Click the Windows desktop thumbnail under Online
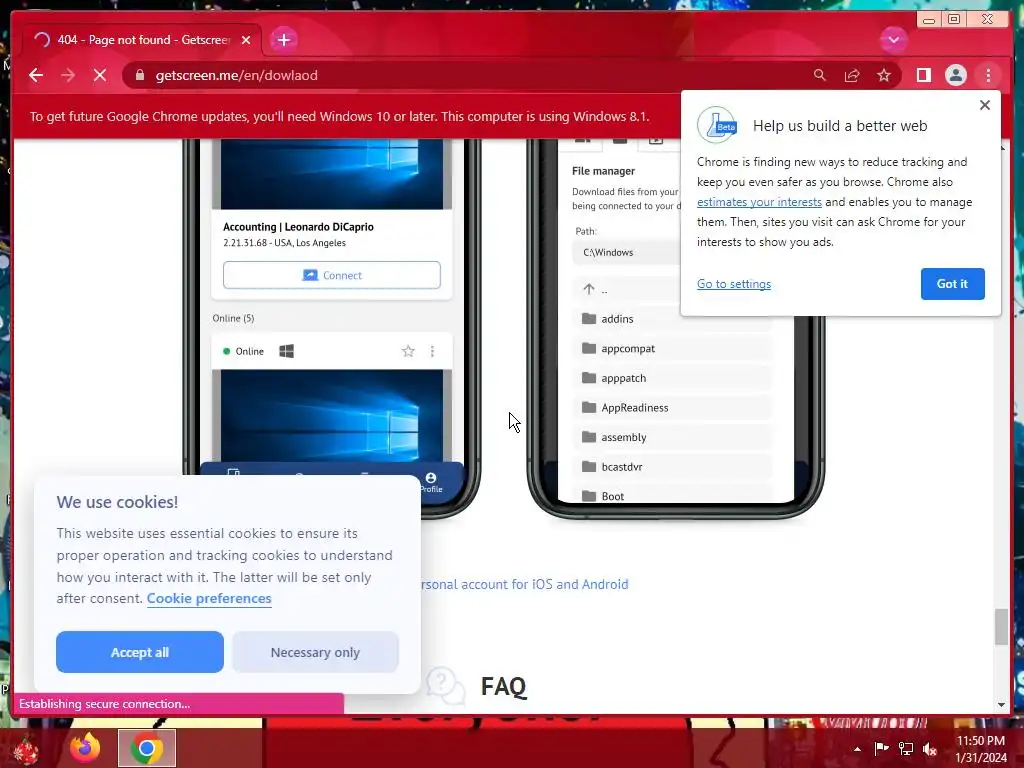Screen dimensions: 1024x768 (332, 415)
